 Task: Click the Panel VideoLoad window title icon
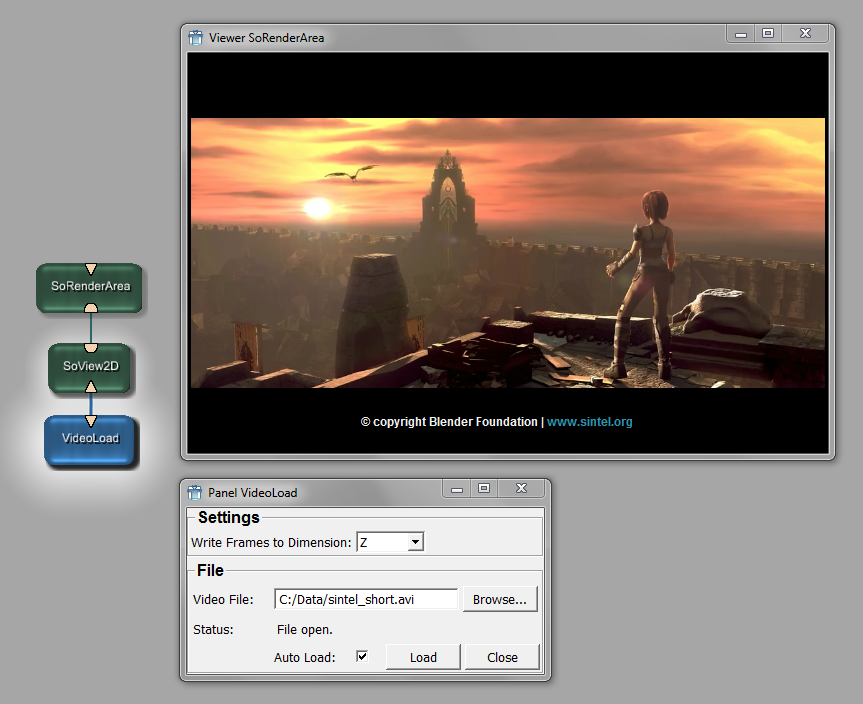pos(195,492)
